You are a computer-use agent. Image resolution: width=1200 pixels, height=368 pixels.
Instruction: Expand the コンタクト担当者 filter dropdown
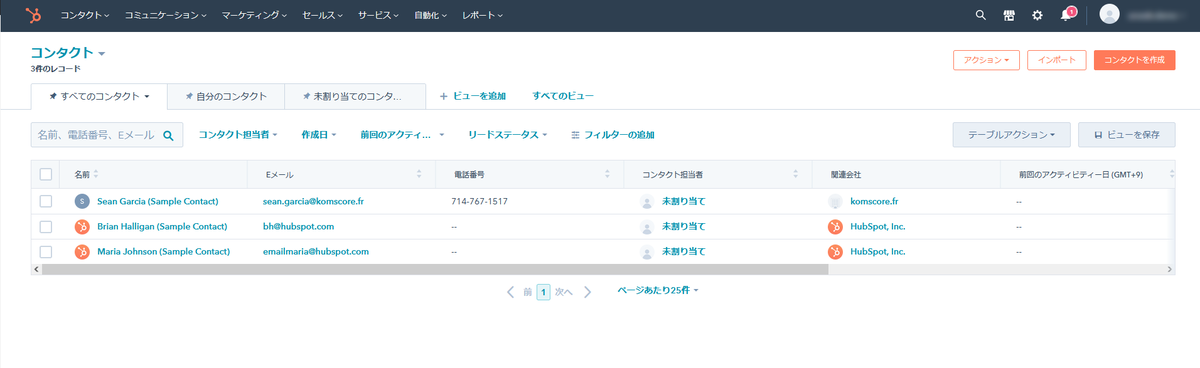pyautogui.click(x=238, y=134)
